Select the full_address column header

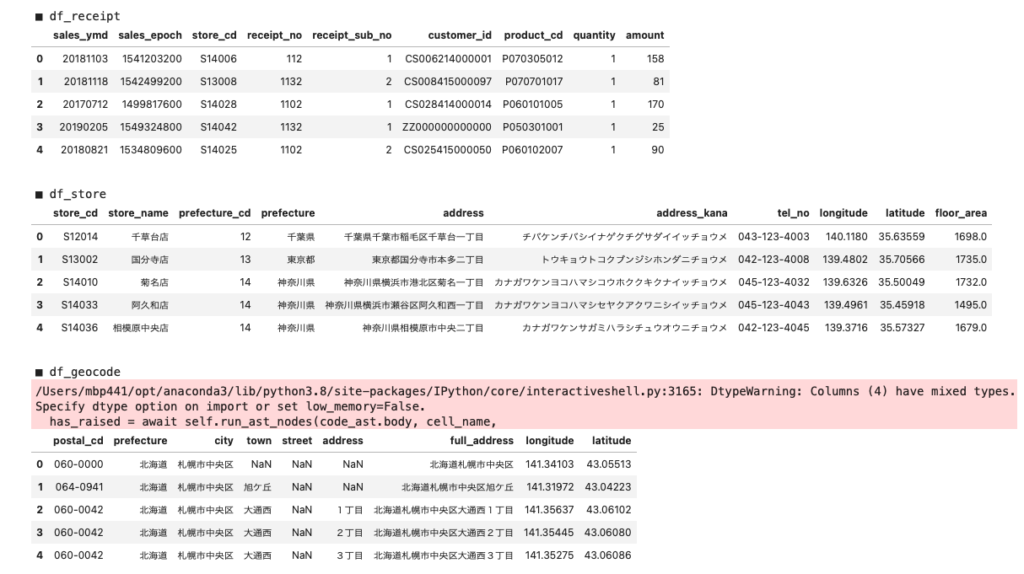[482, 440]
